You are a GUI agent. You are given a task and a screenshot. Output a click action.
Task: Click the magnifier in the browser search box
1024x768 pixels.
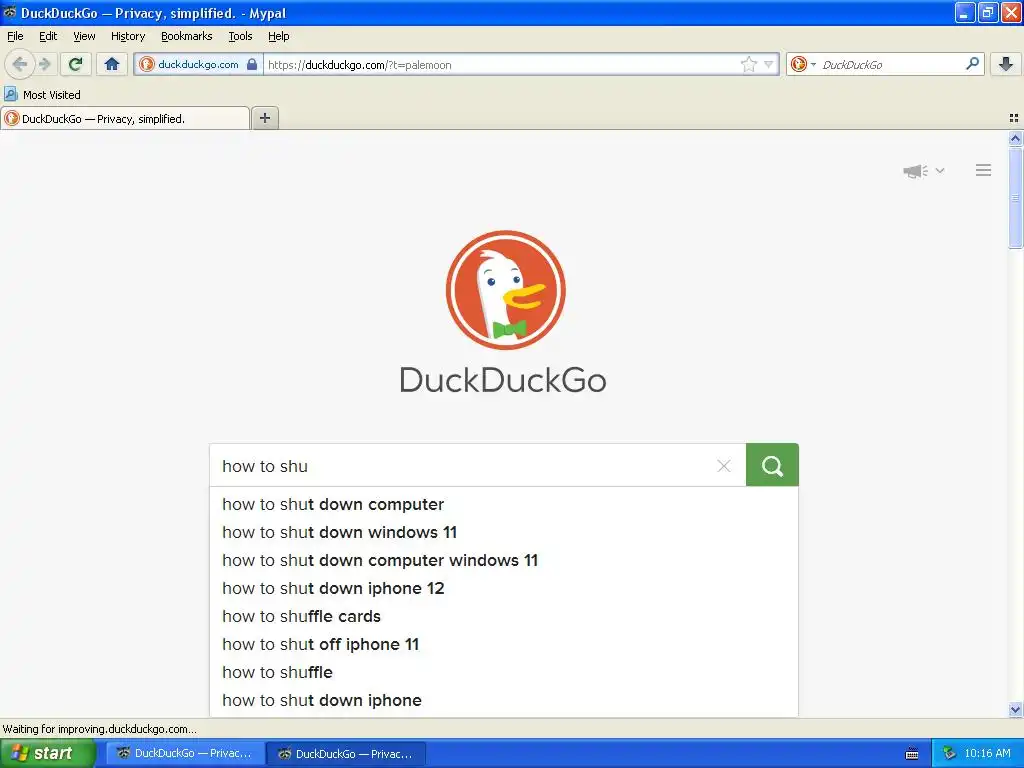972,63
